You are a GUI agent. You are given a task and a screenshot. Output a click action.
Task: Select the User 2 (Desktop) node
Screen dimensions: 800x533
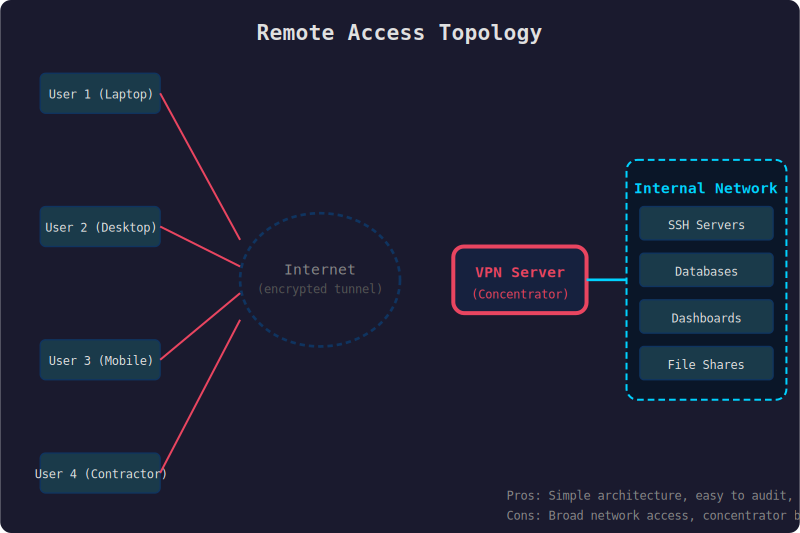pyautogui.click(x=100, y=226)
